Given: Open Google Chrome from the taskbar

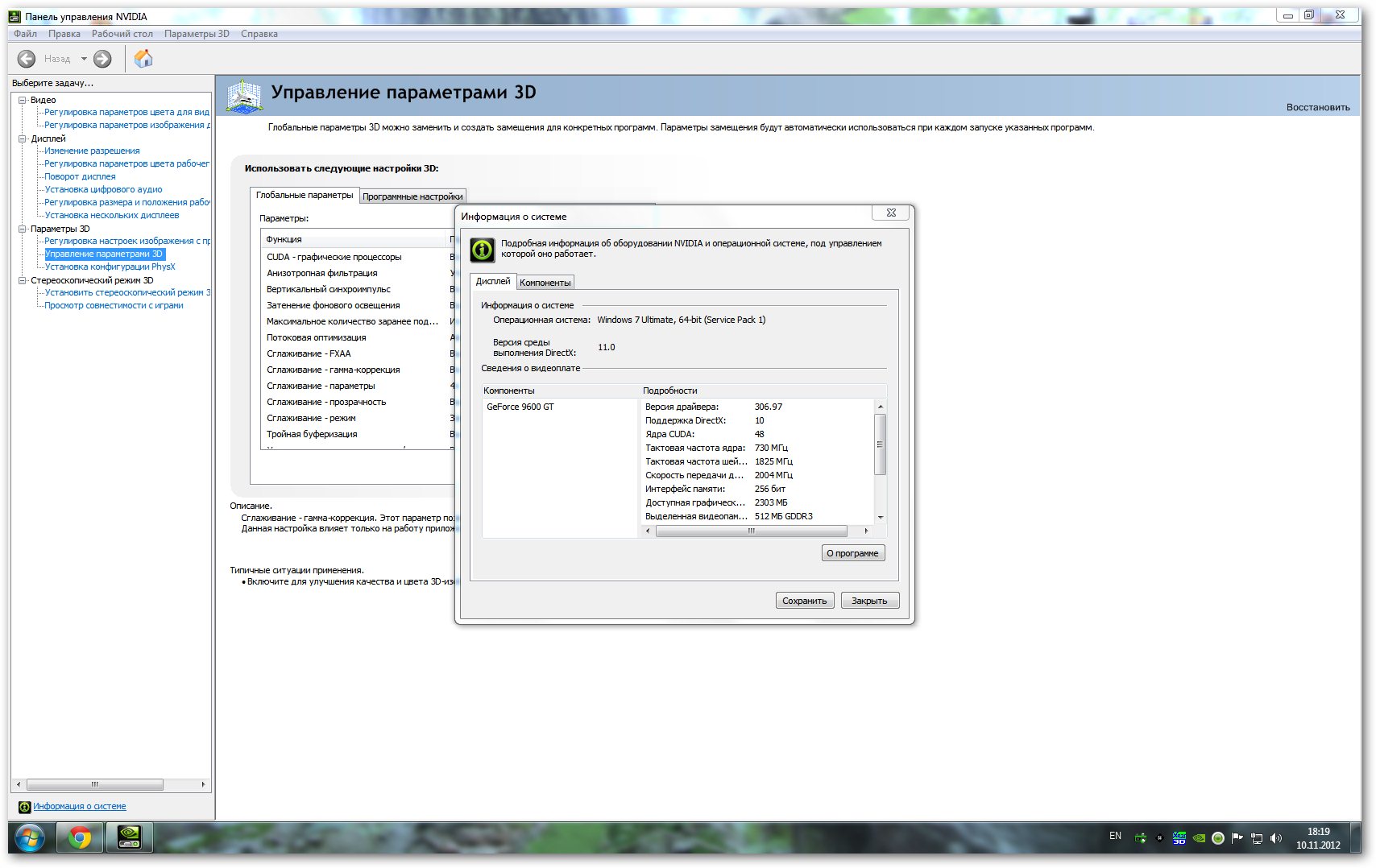Looking at the screenshot, I should click(x=79, y=838).
